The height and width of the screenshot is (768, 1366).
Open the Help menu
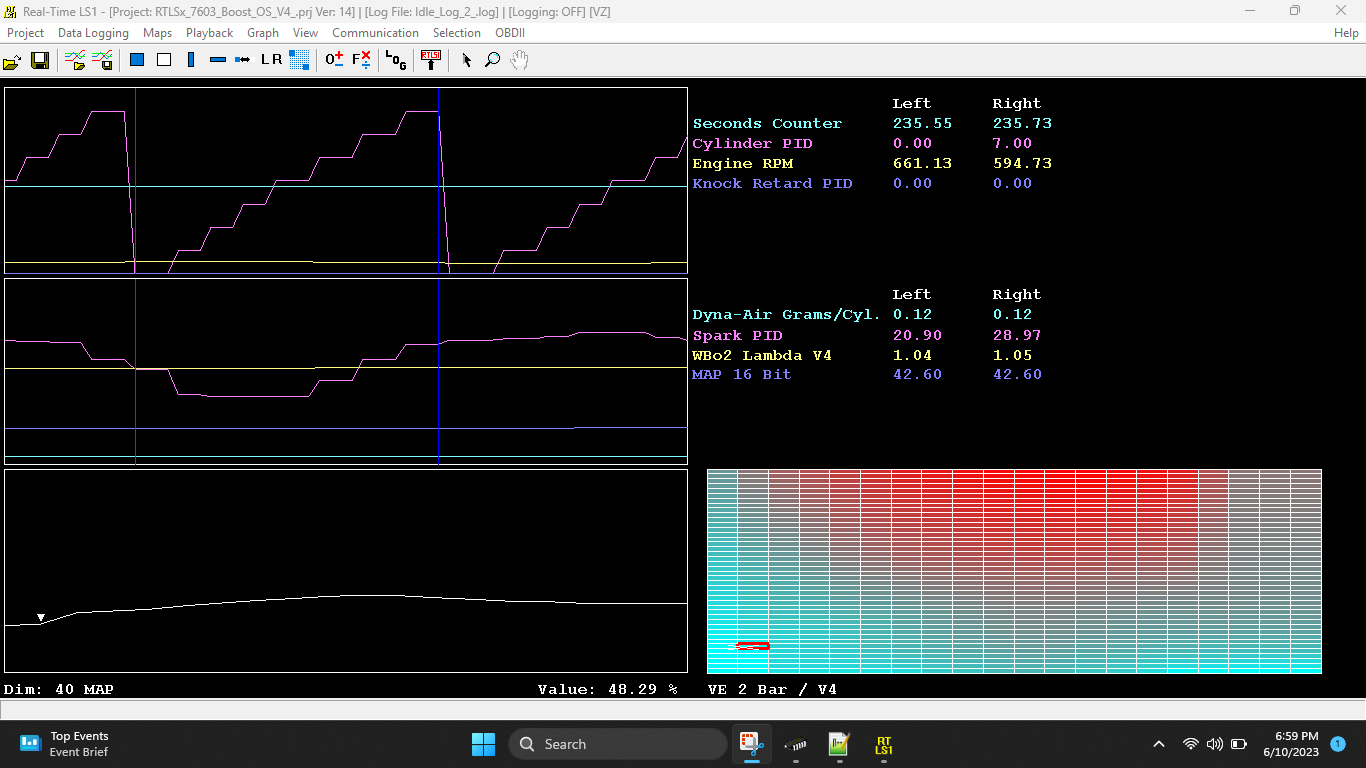[1346, 33]
